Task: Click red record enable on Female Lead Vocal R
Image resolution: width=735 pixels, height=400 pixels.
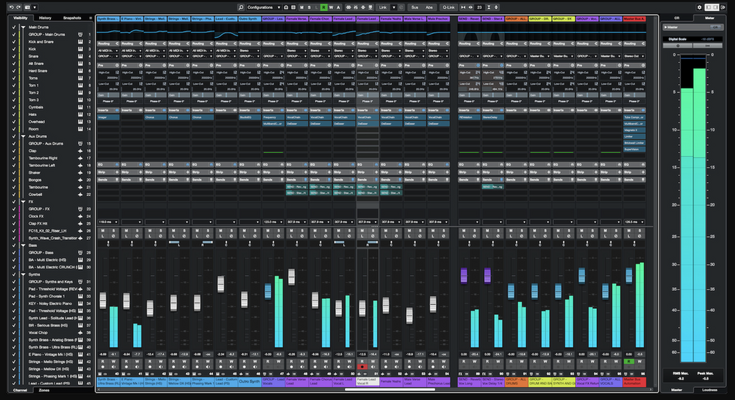Action: pos(362,367)
